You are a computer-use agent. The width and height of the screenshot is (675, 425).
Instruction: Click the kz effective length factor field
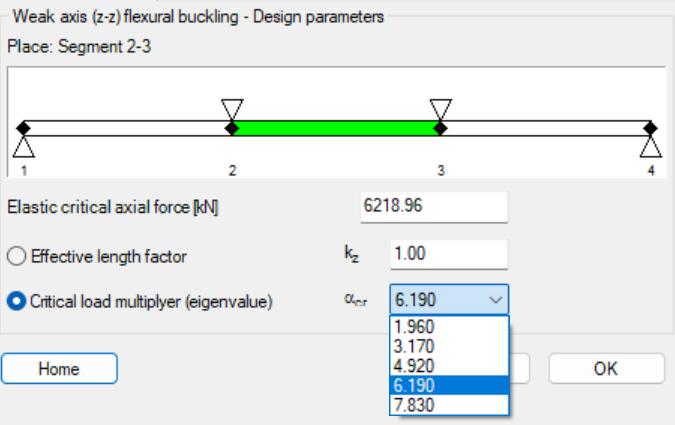coord(449,255)
